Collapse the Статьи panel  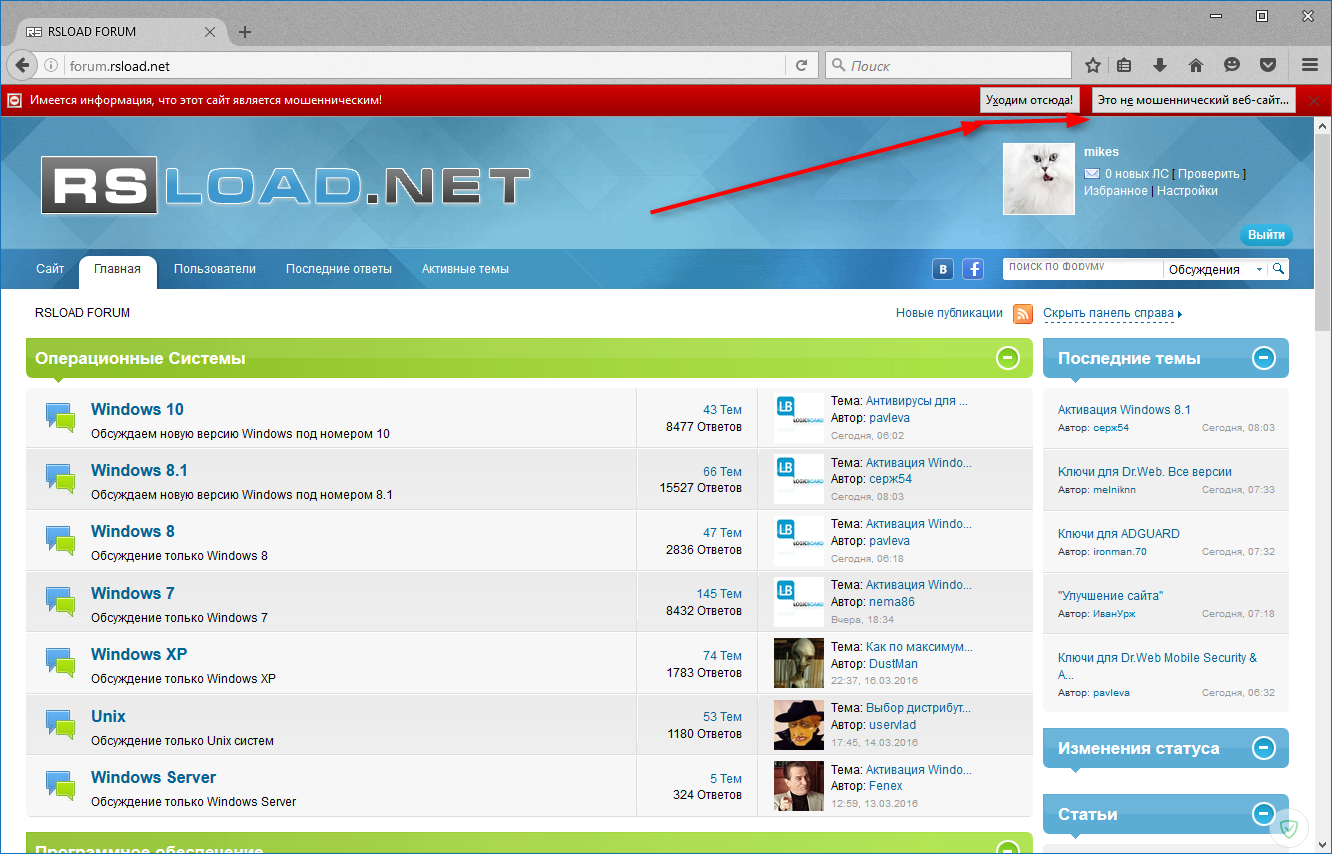(1264, 814)
